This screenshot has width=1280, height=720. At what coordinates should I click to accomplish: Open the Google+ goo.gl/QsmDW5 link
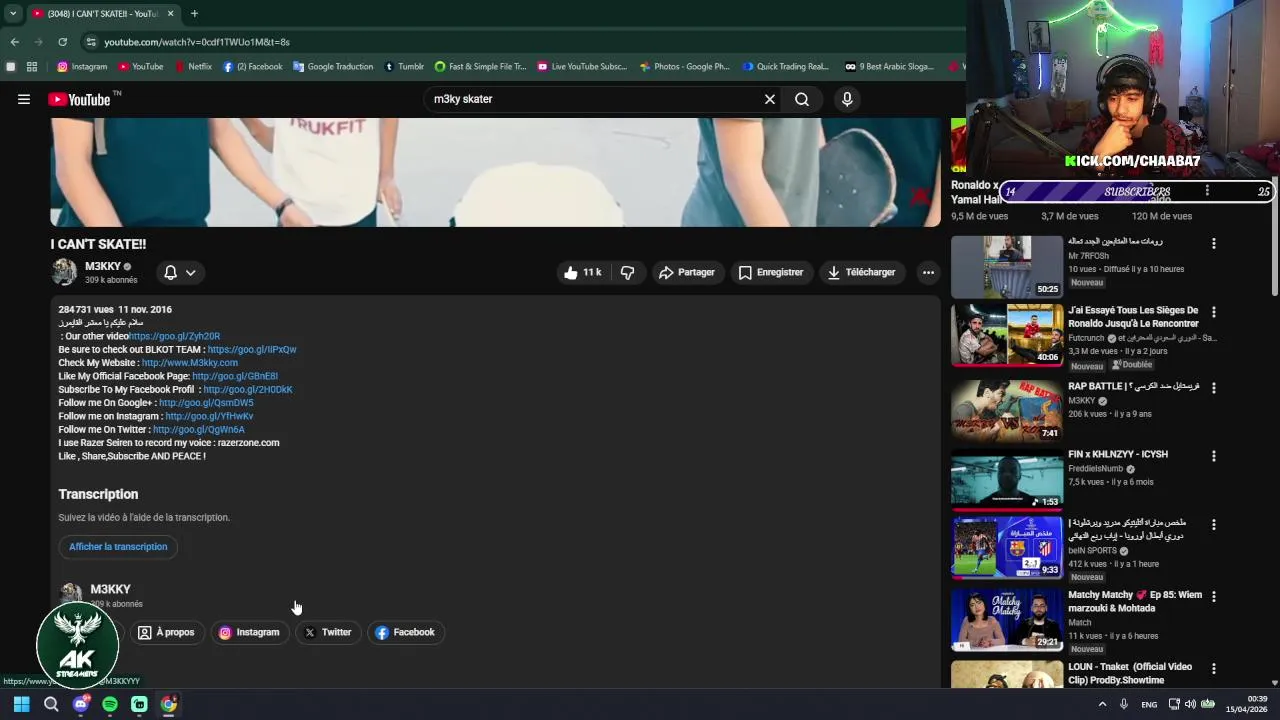[x=206, y=403]
